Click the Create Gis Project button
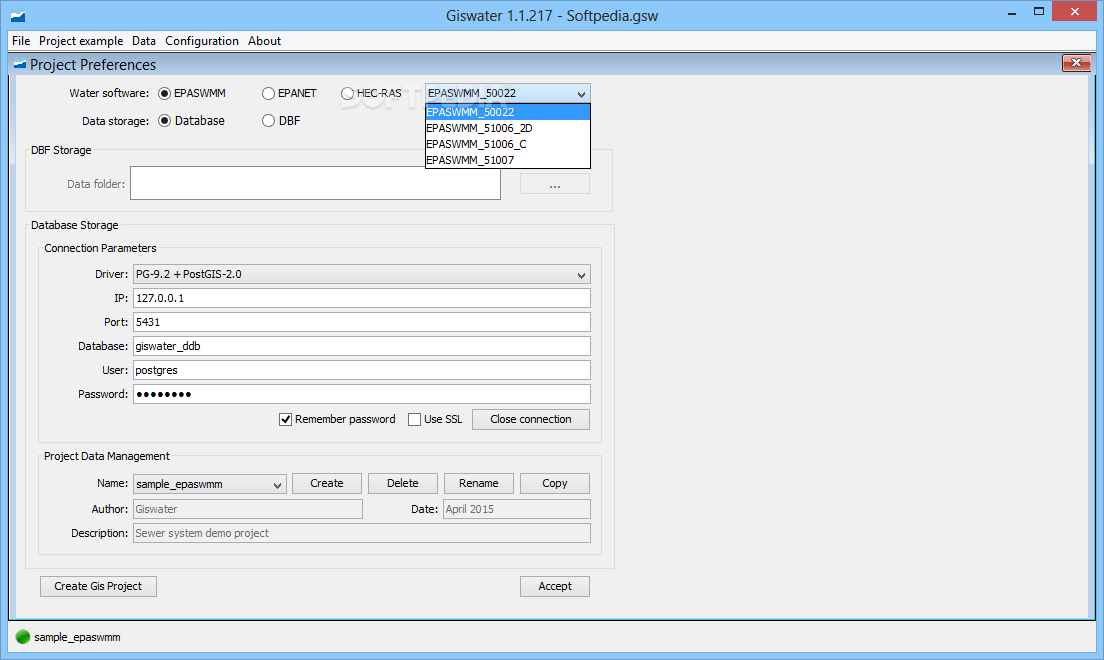The height and width of the screenshot is (660, 1104). click(98, 586)
